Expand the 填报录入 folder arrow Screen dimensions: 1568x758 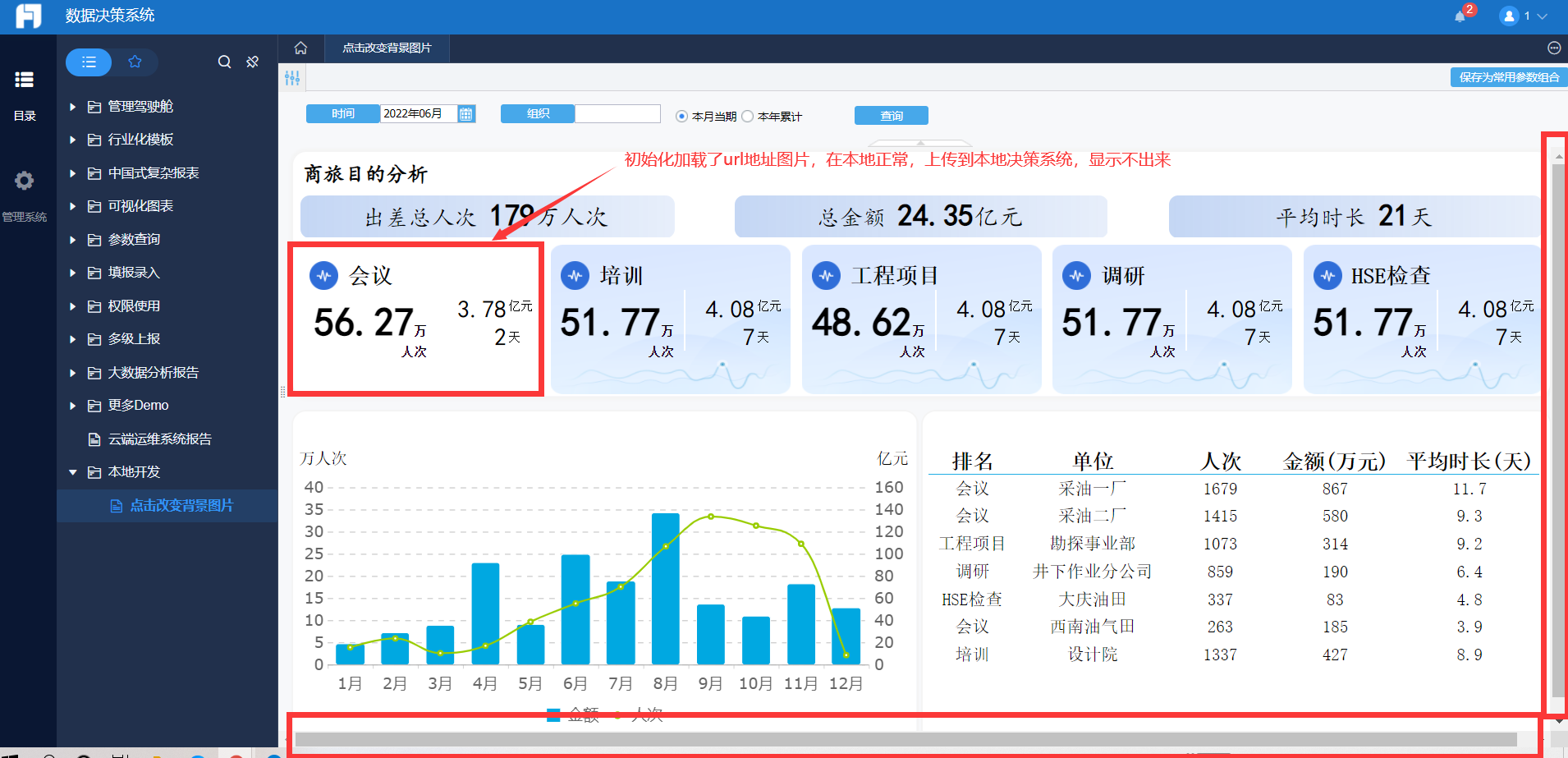point(72,273)
